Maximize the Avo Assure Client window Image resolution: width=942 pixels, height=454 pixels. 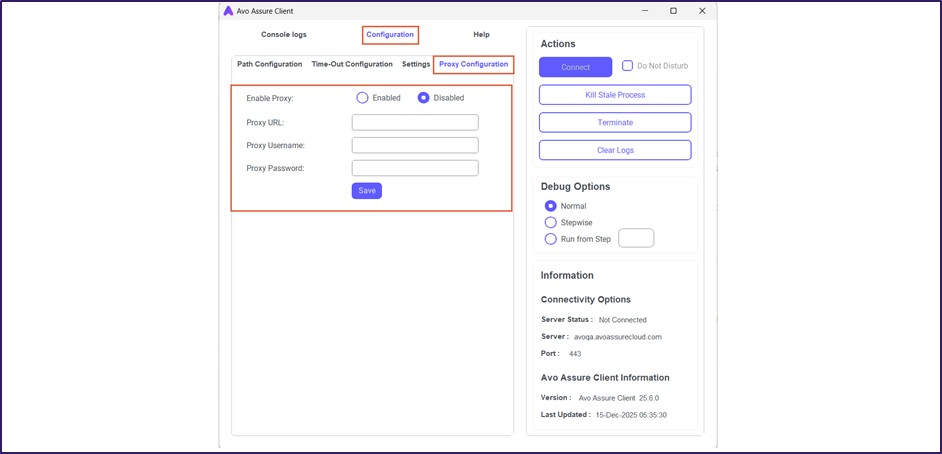click(x=673, y=11)
